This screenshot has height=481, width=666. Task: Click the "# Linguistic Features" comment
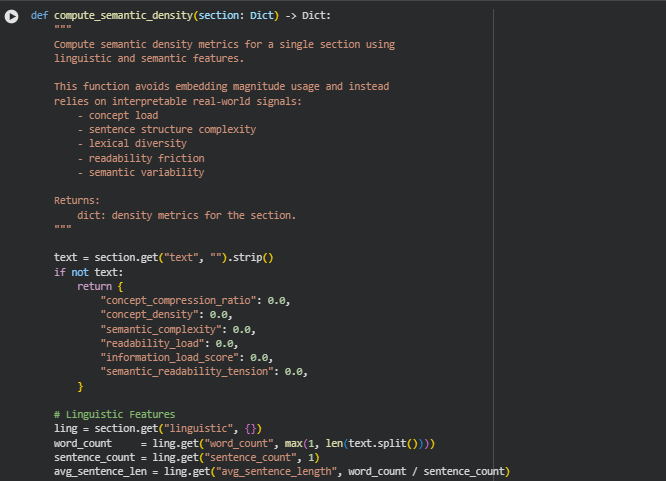pyautogui.click(x=114, y=414)
